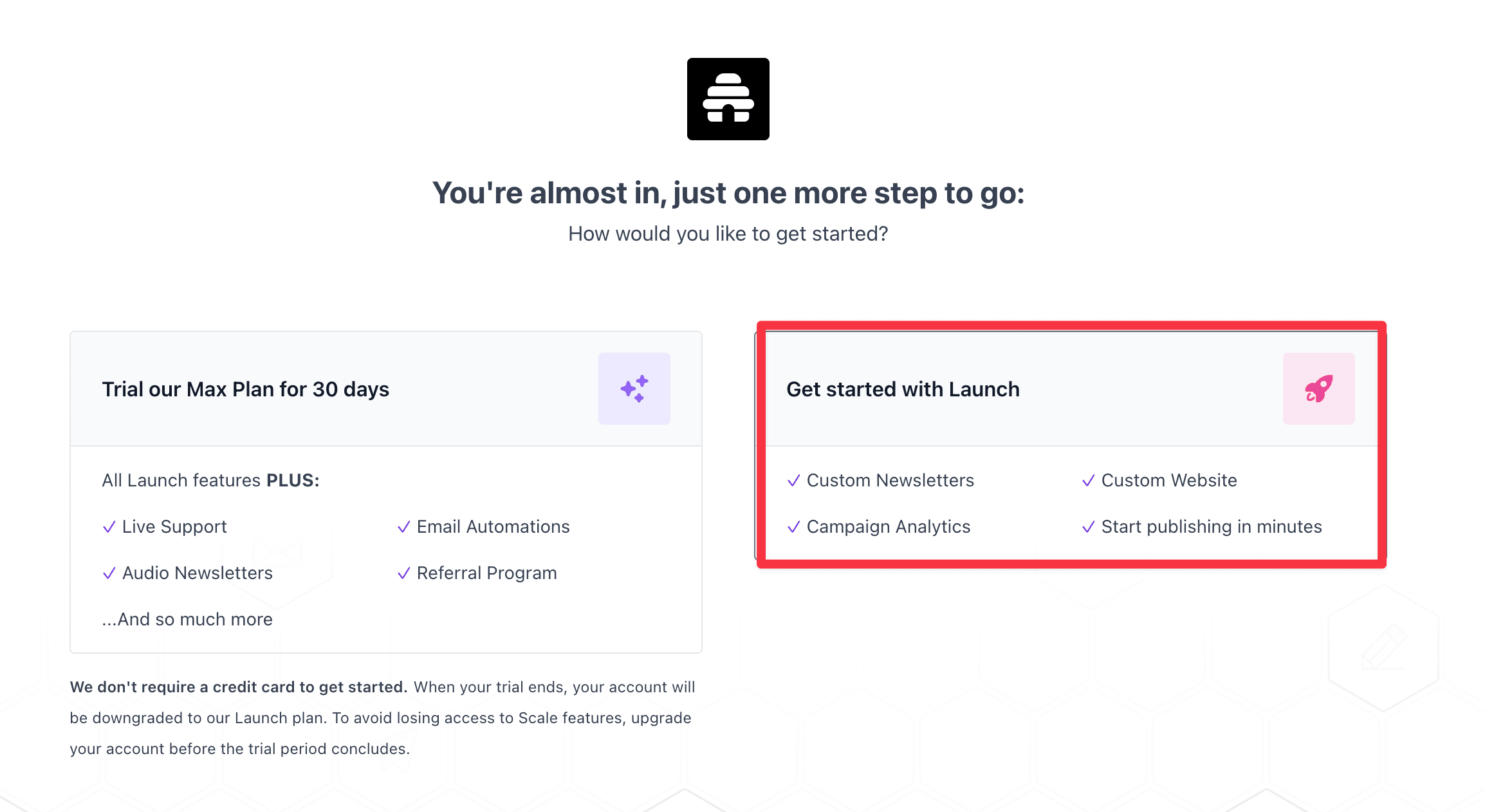The height and width of the screenshot is (812, 1485).
Task: Click the purple sparkles icon on Max Plan card
Action: point(634,388)
